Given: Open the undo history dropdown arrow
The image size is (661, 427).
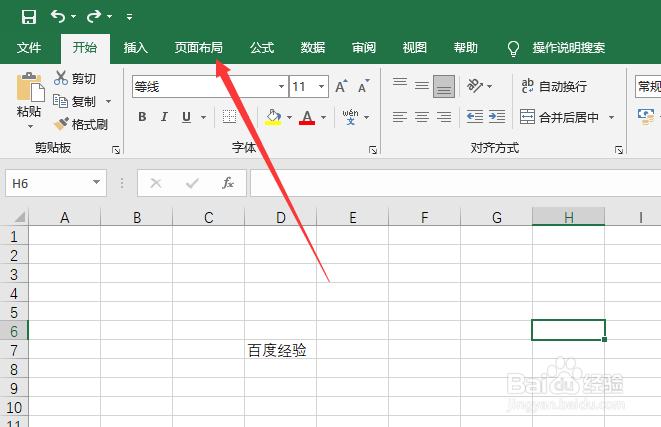Looking at the screenshot, I should coord(73,17).
